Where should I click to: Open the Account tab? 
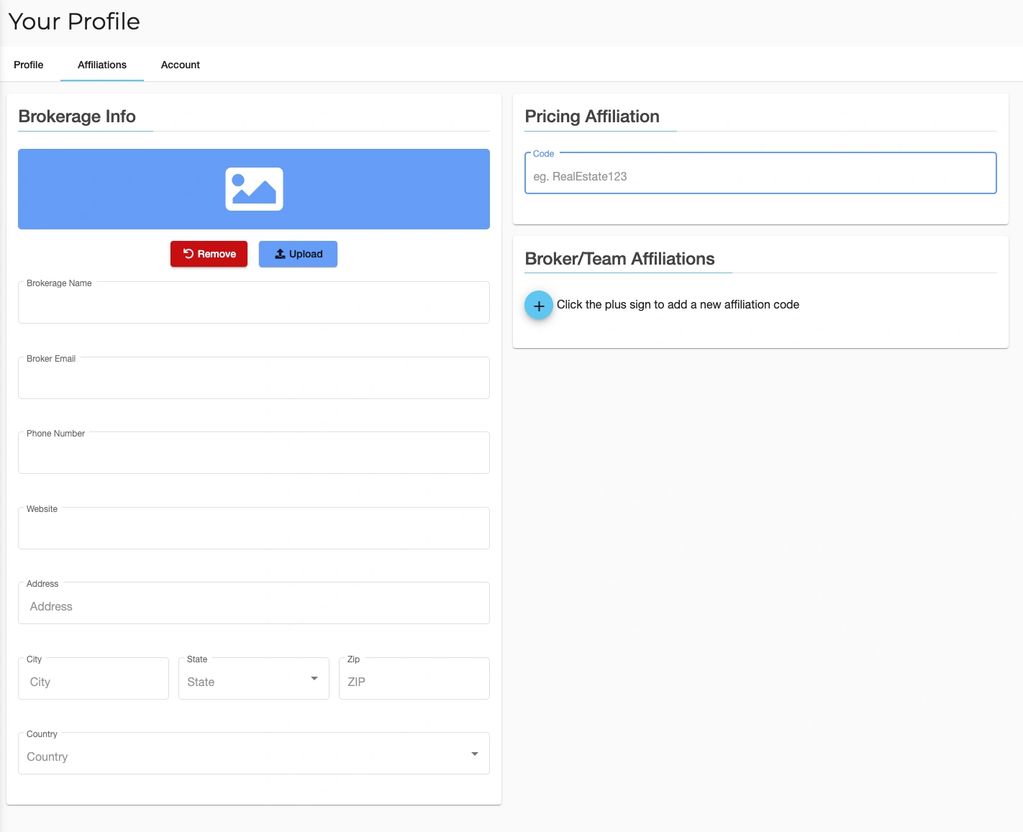(x=180, y=65)
